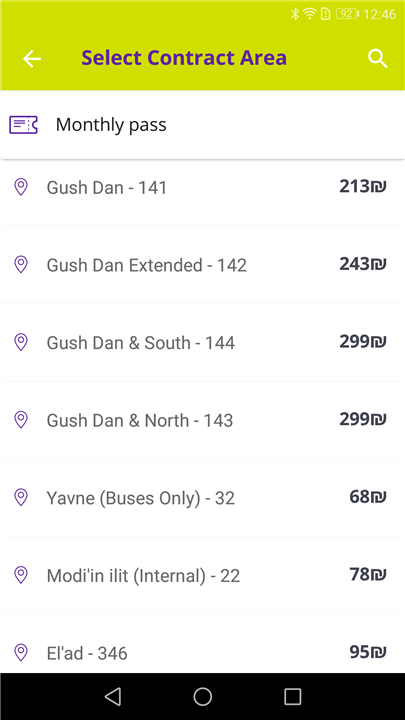Select Gush Dan Extended - 142
Image resolution: width=405 pixels, height=720 pixels.
[202, 265]
